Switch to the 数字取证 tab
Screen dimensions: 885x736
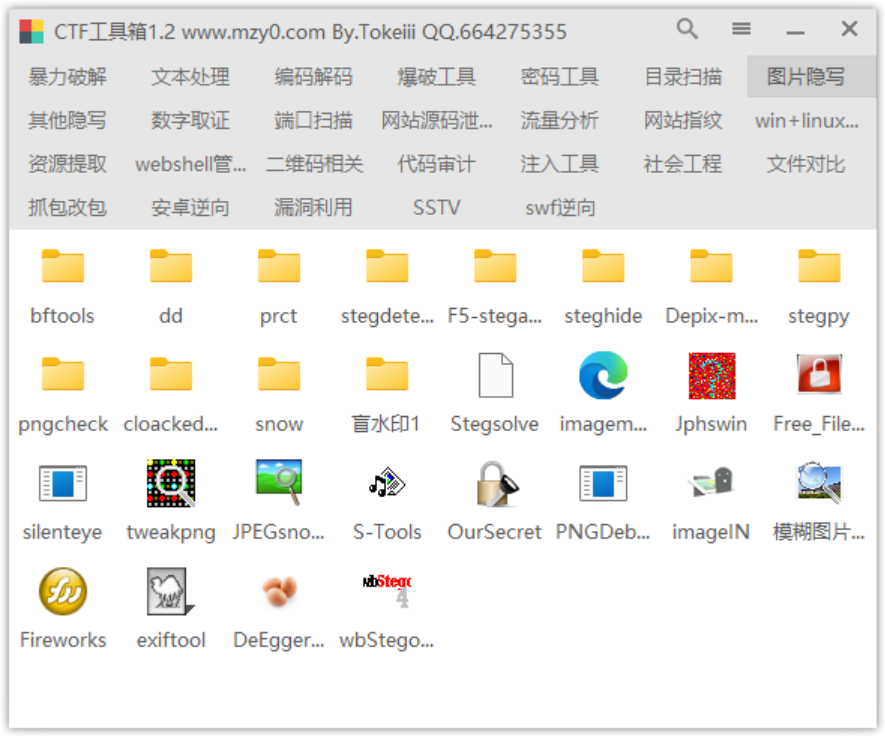click(x=191, y=120)
